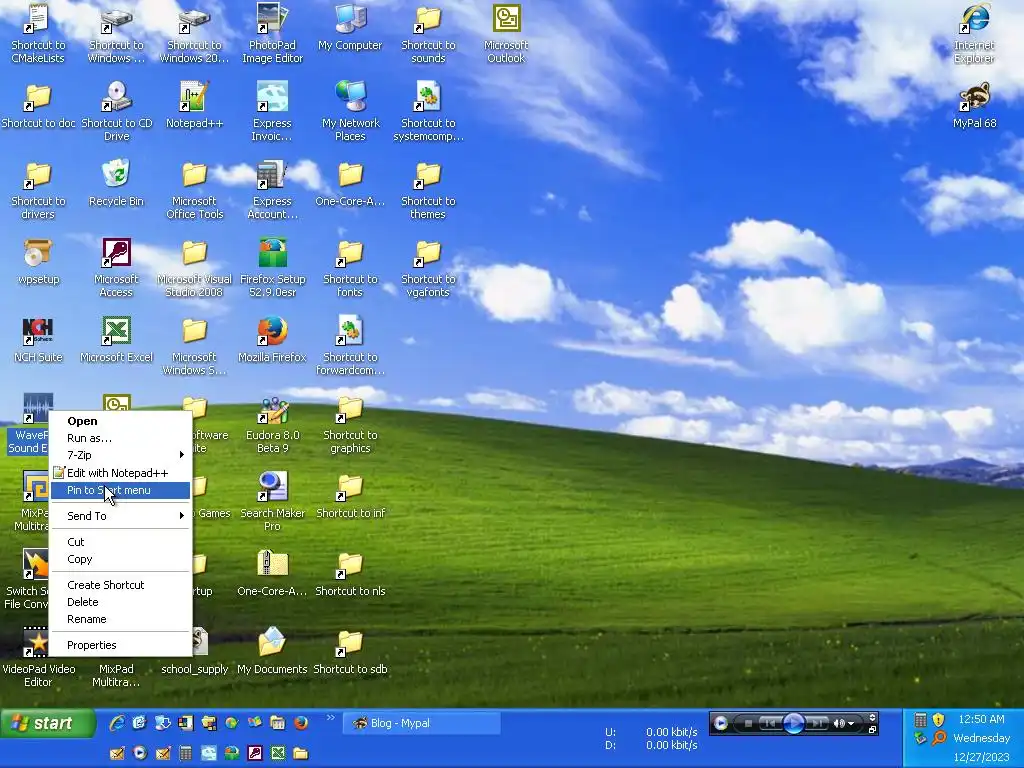Select Run as... in the context menu

pyautogui.click(x=120, y=438)
